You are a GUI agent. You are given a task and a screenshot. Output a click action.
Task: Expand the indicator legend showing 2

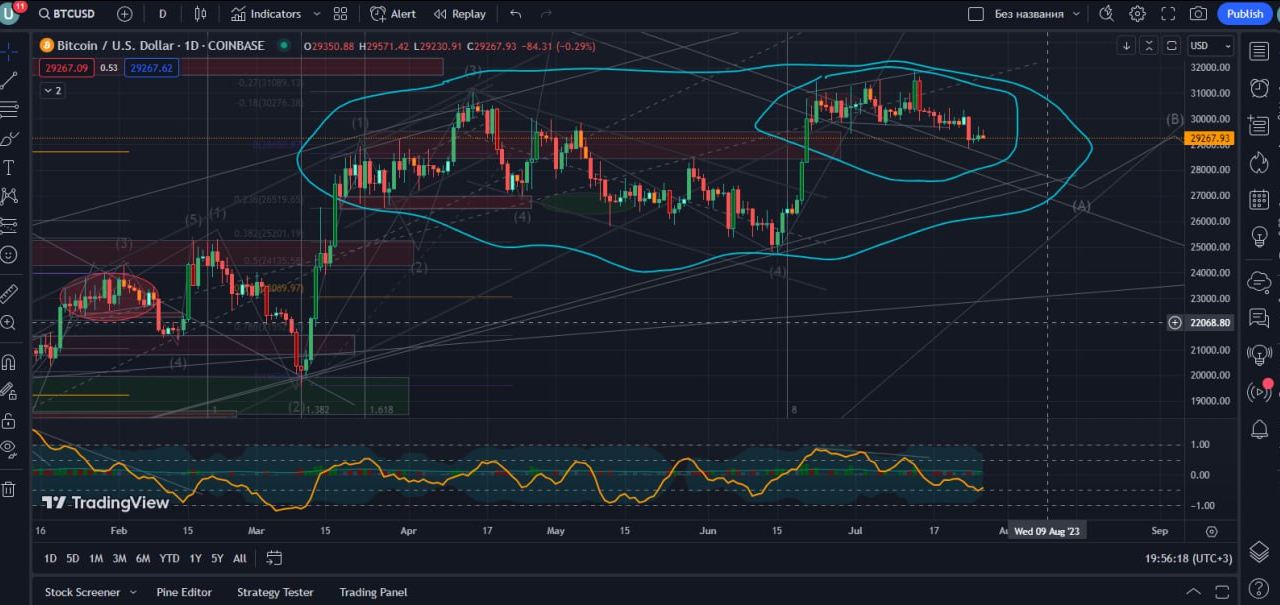coord(52,90)
